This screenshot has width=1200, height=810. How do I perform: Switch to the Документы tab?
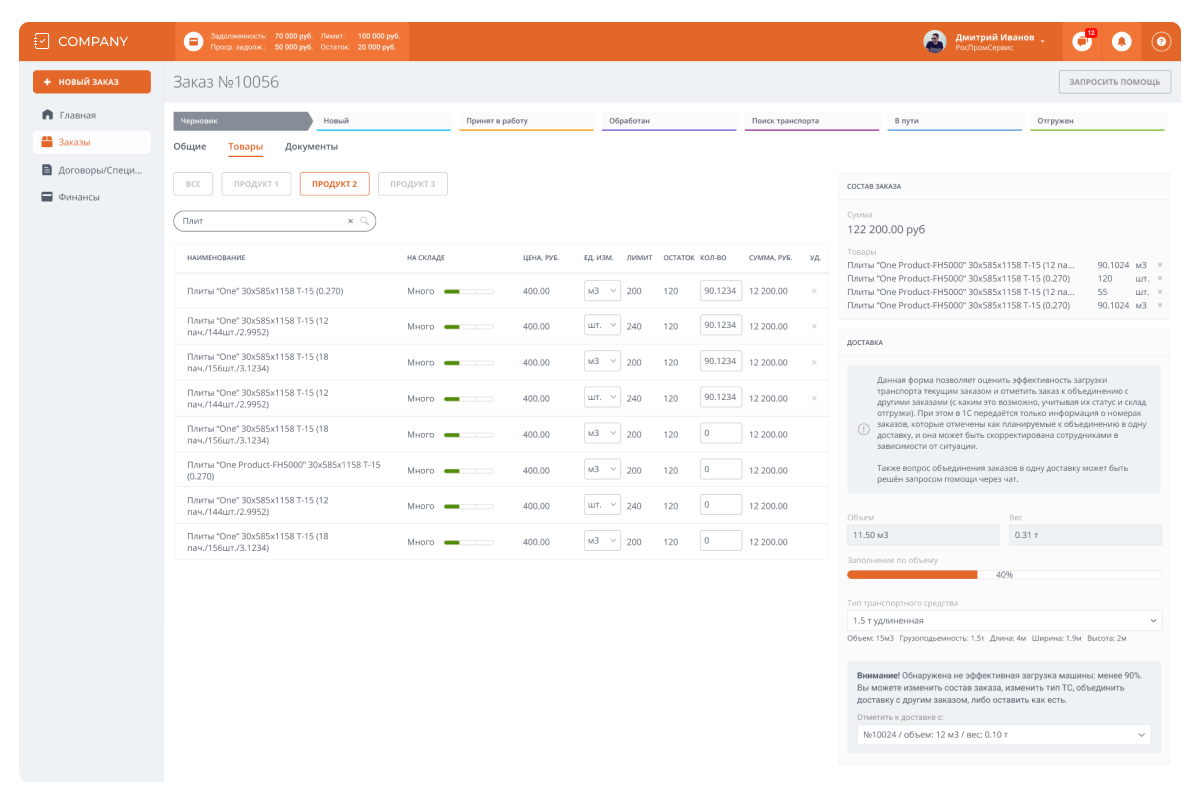pos(311,147)
